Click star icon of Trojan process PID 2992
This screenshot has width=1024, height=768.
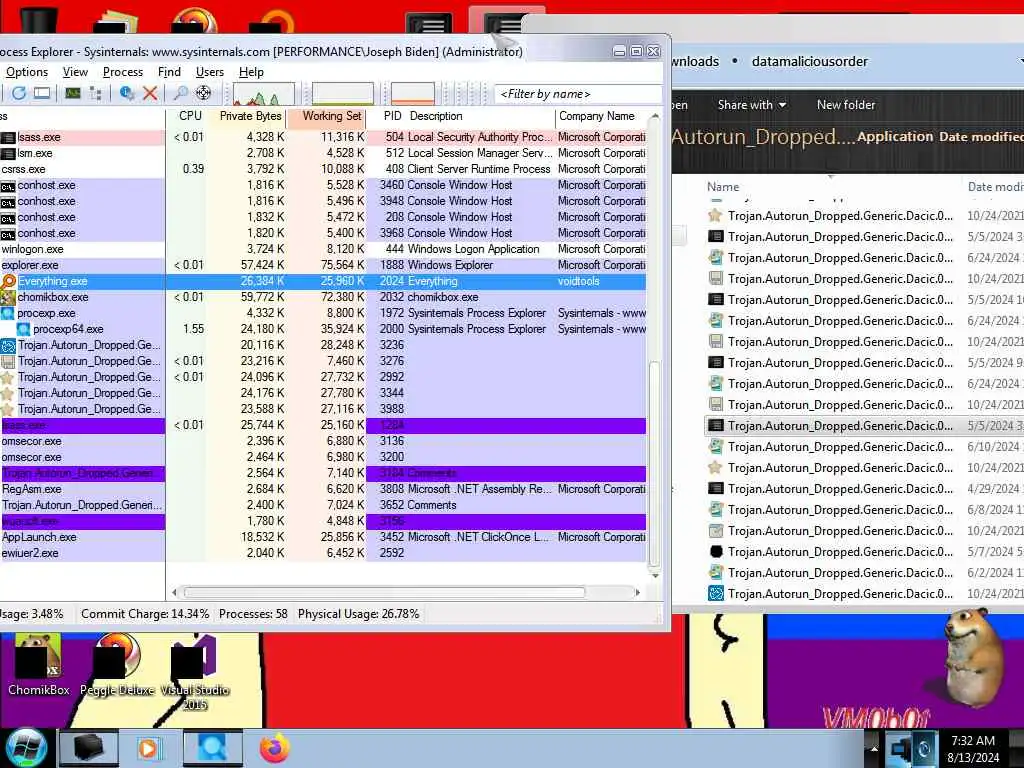click(8, 377)
